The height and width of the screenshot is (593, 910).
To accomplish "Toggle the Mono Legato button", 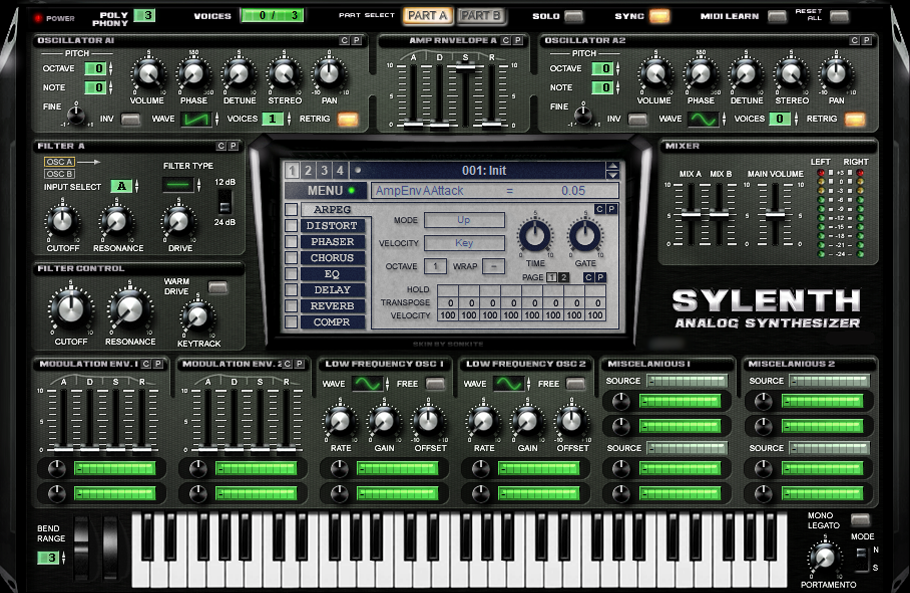I will pos(860,520).
